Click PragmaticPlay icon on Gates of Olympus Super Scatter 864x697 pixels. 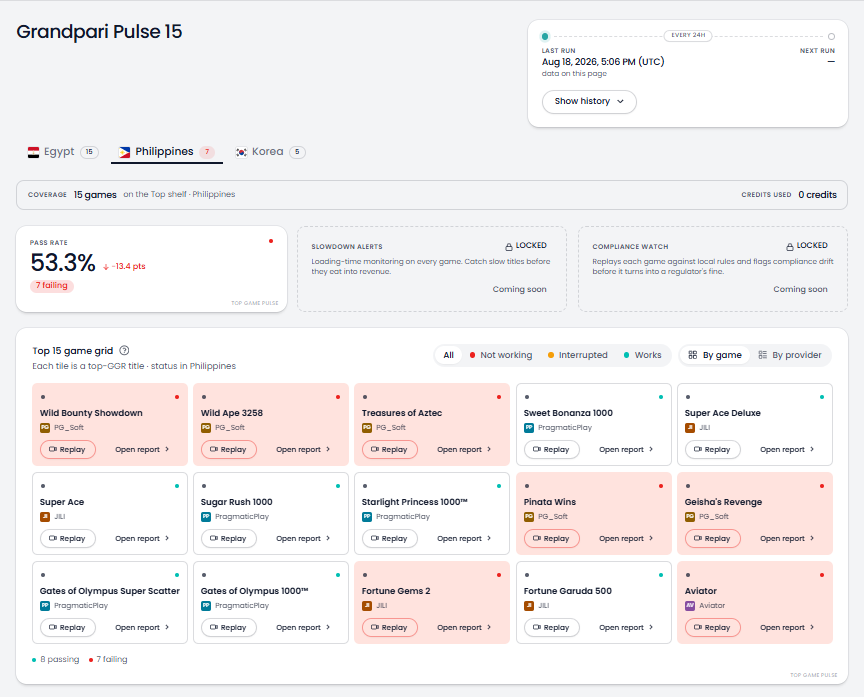point(45,606)
